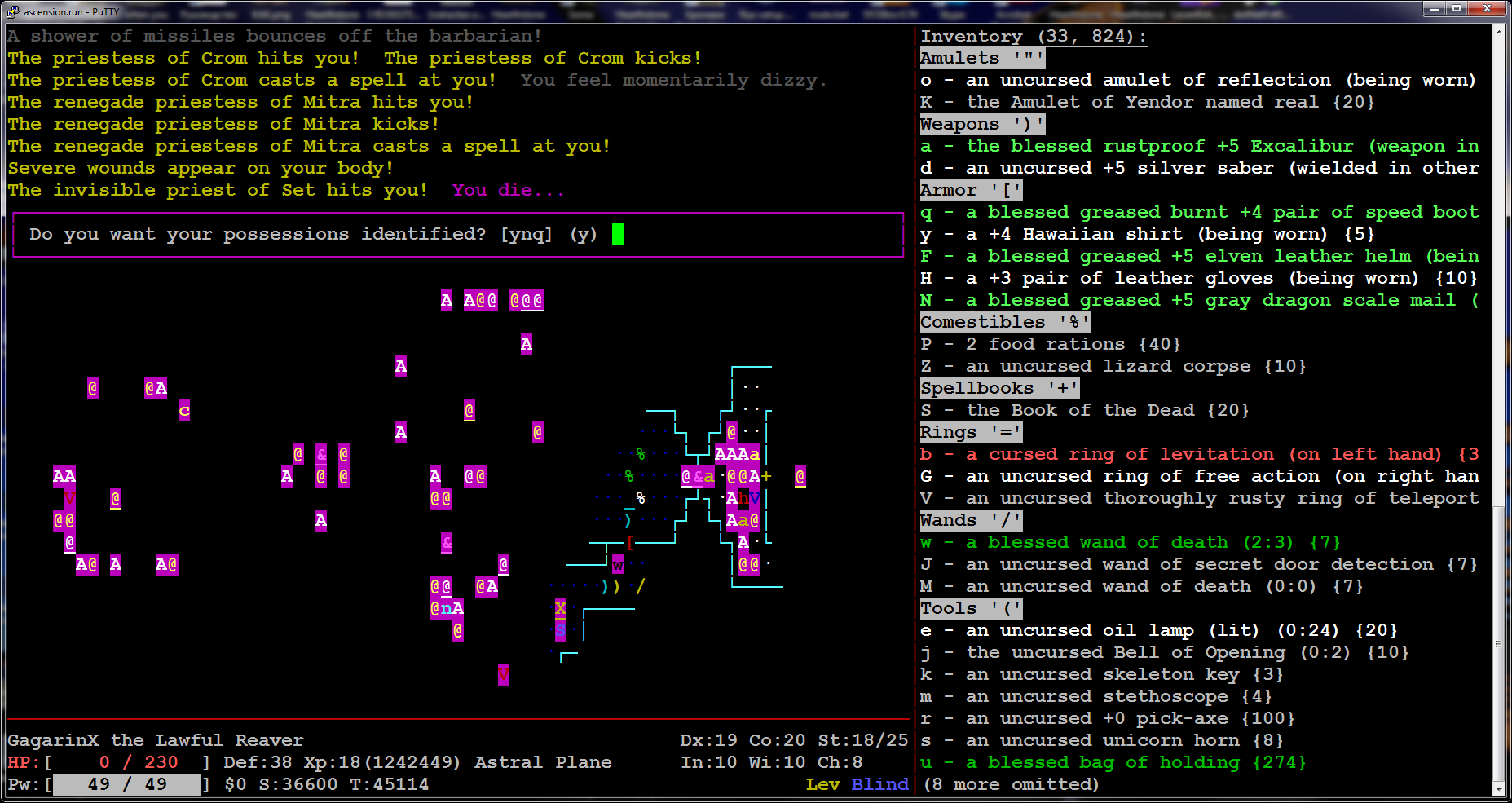
Task: Click the scrollbar down arrow of the terminal
Action: pos(1498,790)
